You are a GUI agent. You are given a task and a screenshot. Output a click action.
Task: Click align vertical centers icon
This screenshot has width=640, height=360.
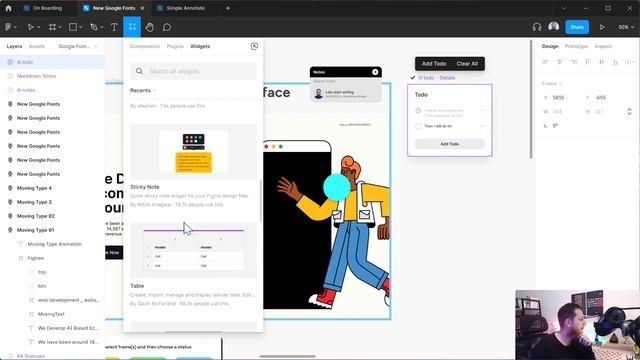(601, 62)
